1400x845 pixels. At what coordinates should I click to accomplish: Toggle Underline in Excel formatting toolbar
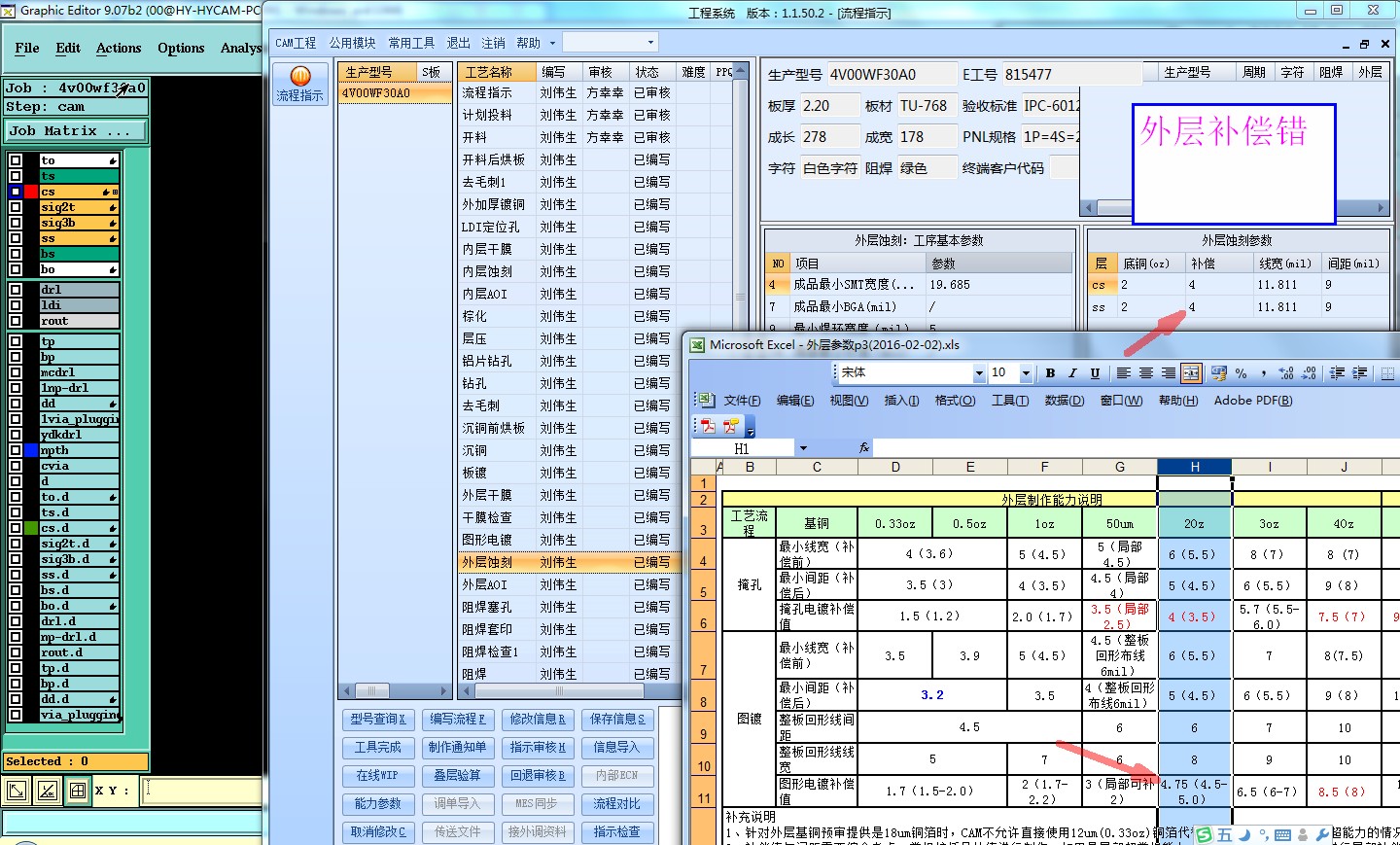coord(1095,373)
